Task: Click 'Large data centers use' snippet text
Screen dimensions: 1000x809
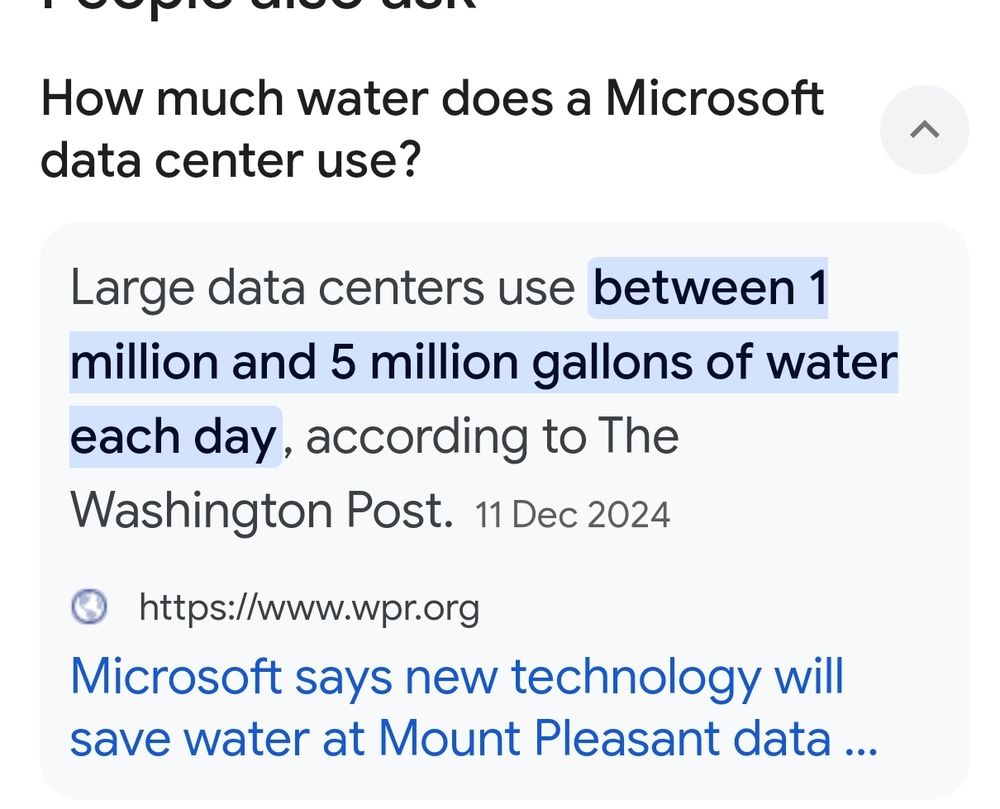Action: pyautogui.click(x=322, y=289)
